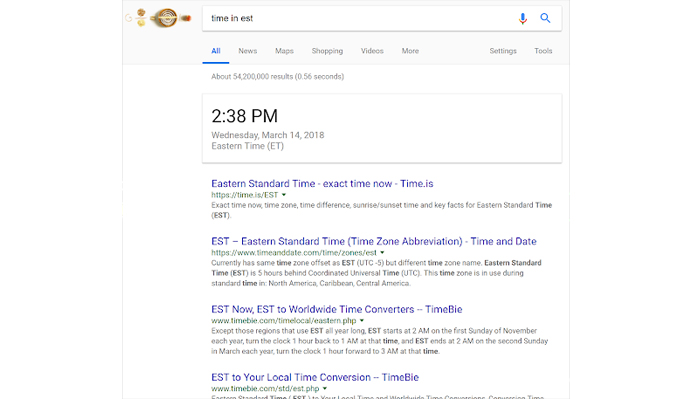The height and width of the screenshot is (399, 692).
Task: Expand arrow beside timeanddate.com URL
Action: point(382,252)
